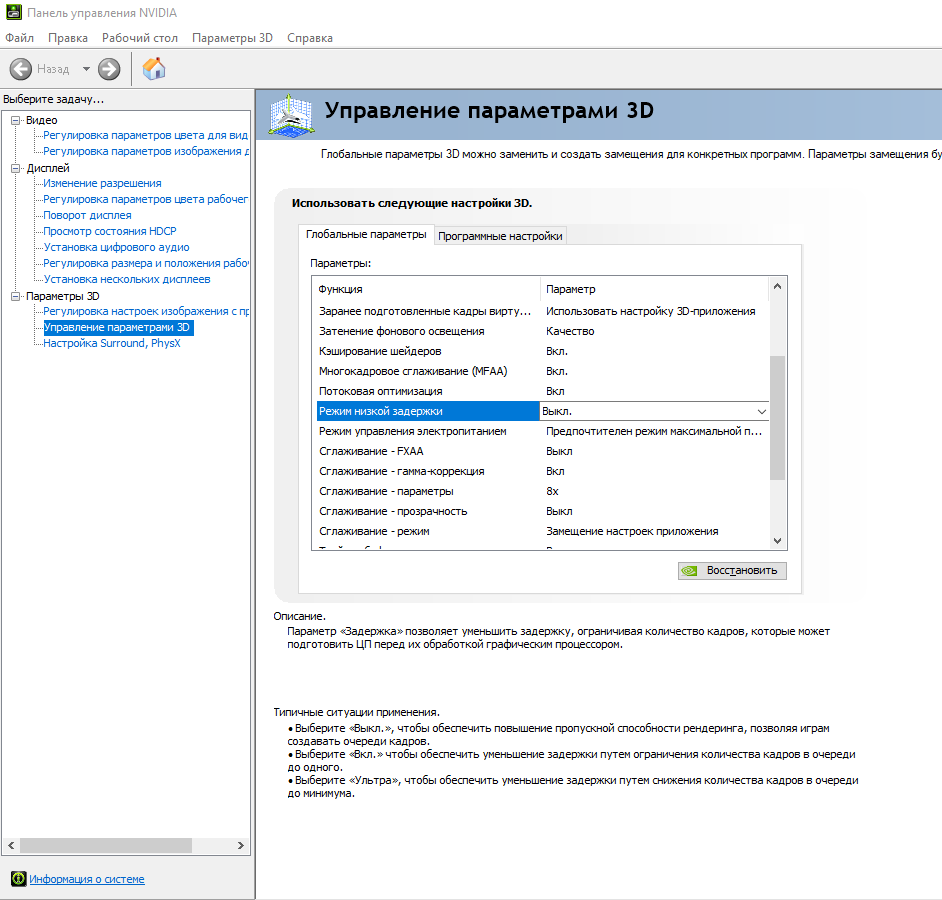
Task: Open Режим низкой задержки dropdown
Action: [x=761, y=412]
